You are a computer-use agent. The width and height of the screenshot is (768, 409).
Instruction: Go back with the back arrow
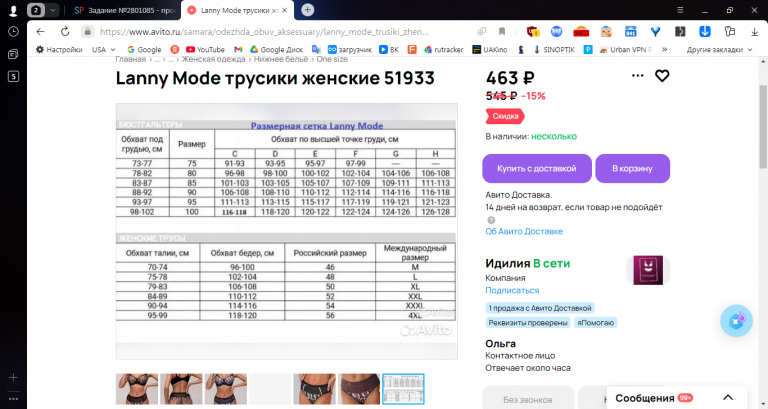point(41,32)
